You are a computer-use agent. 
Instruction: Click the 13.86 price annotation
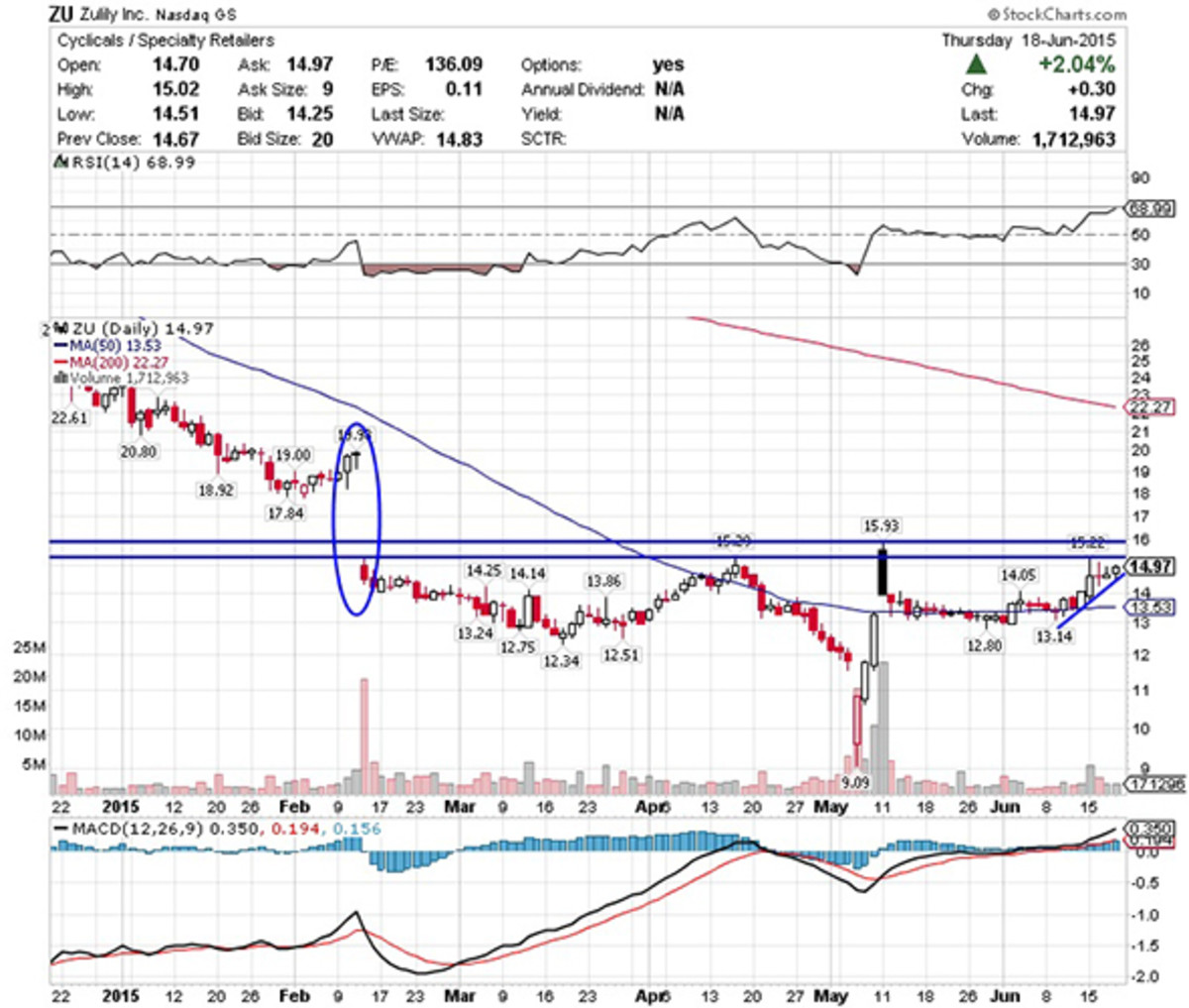603,581
